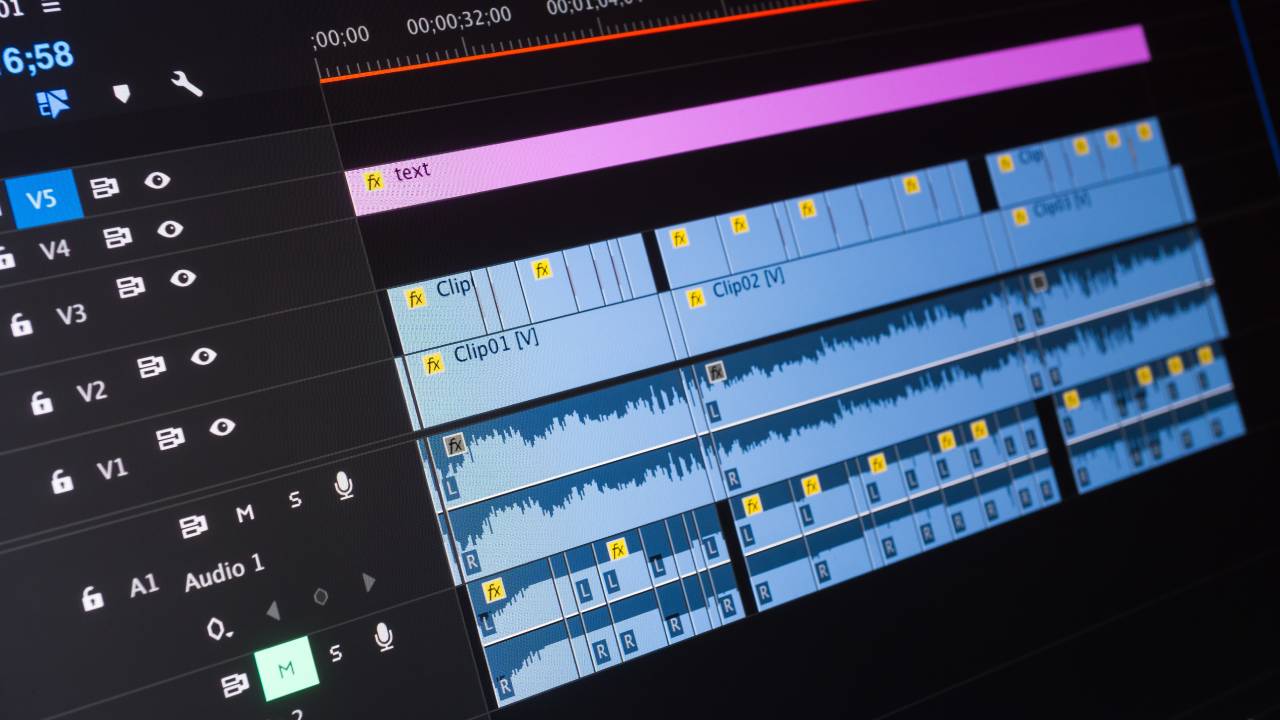
Task: Click fx badge on the V3 Clip
Action: [415, 298]
